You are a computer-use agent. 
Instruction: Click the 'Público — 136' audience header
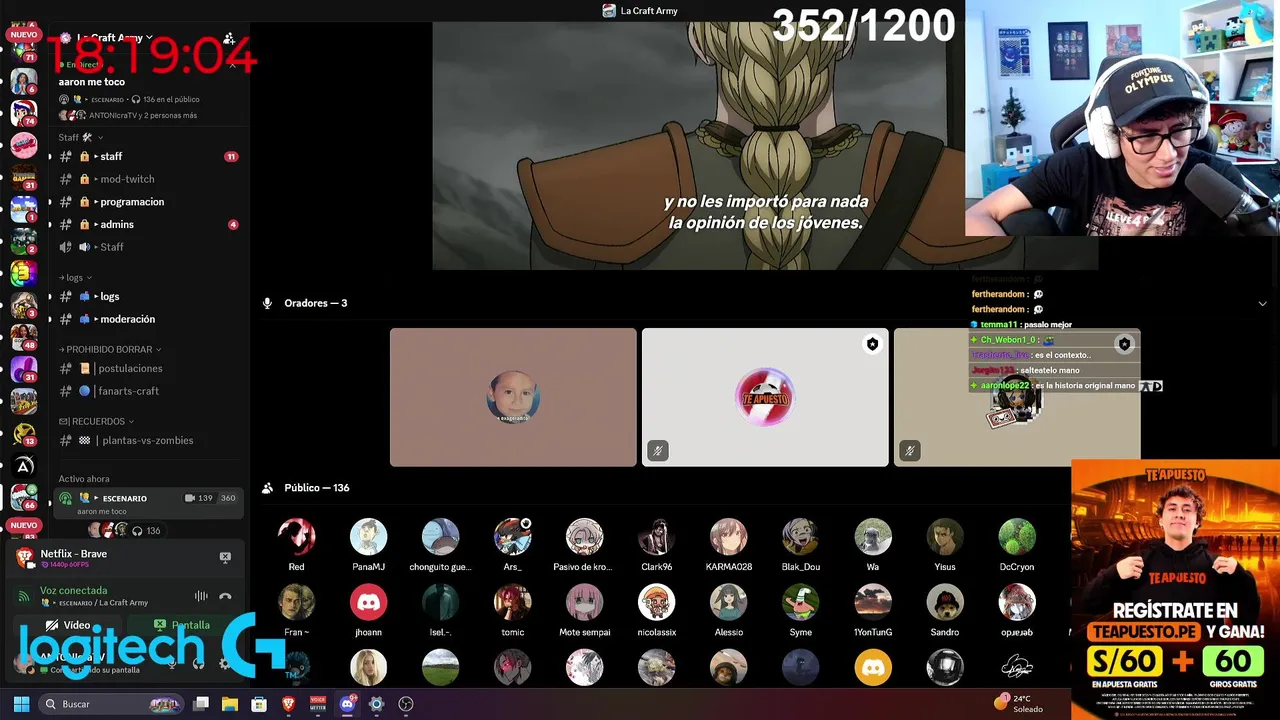[316, 488]
